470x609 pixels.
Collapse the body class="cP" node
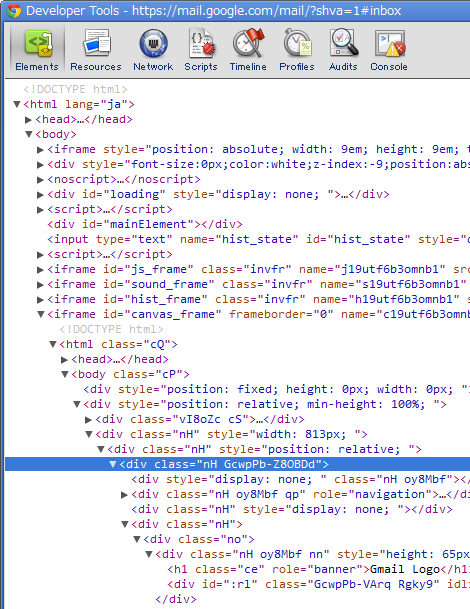tap(64, 374)
